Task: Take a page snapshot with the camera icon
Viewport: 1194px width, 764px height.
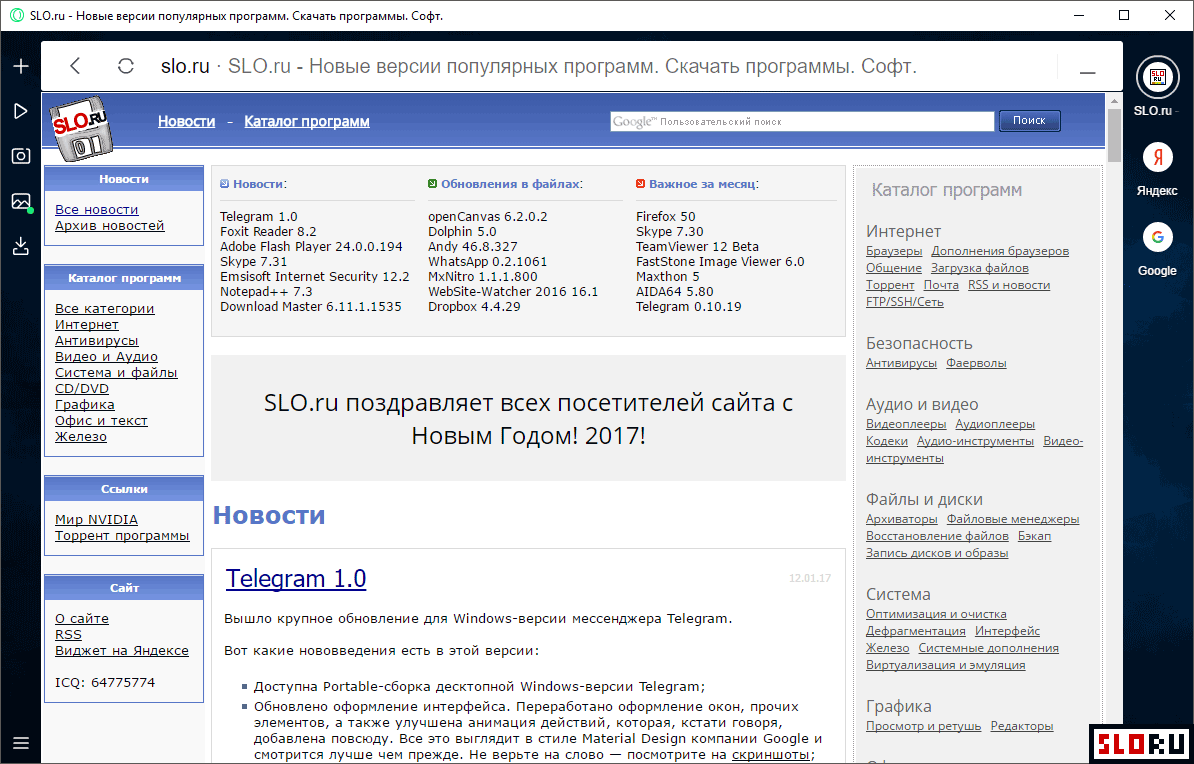Action: pyautogui.click(x=21, y=156)
